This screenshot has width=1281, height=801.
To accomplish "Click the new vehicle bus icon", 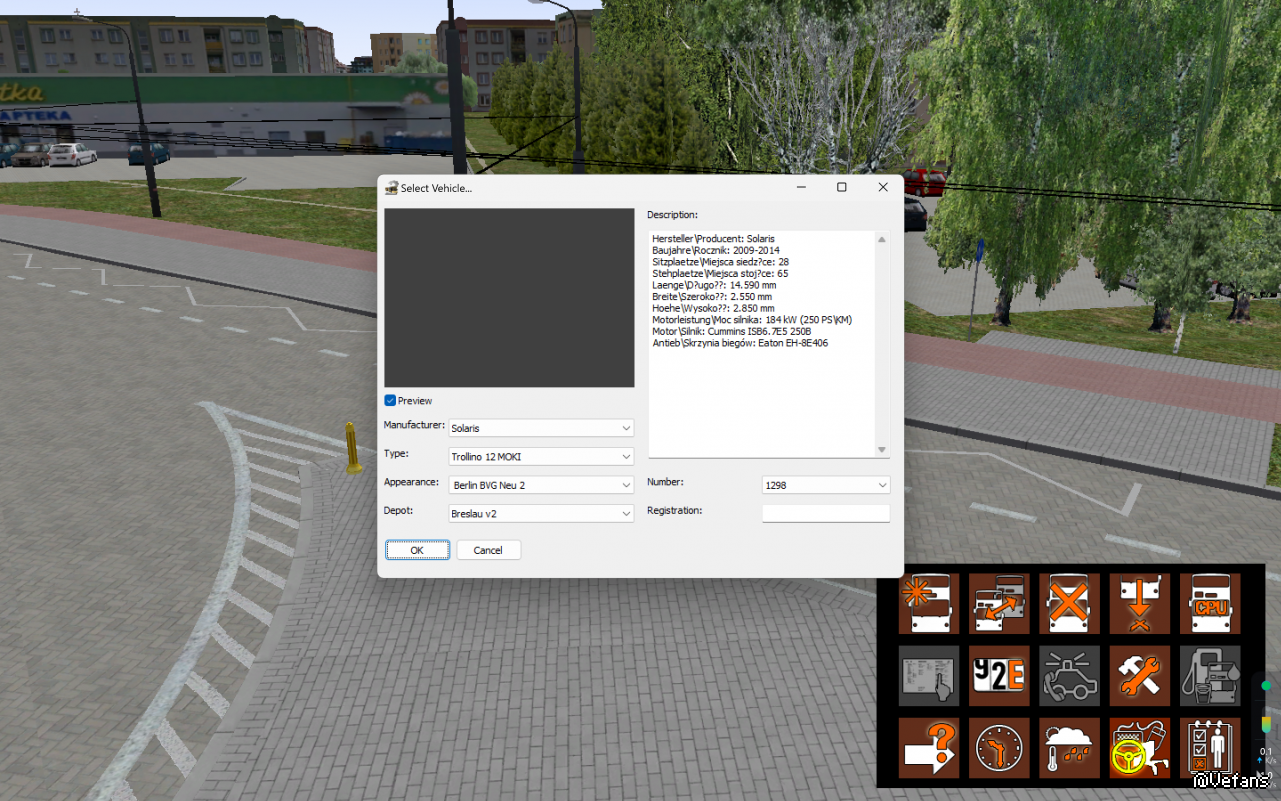I will coord(929,604).
